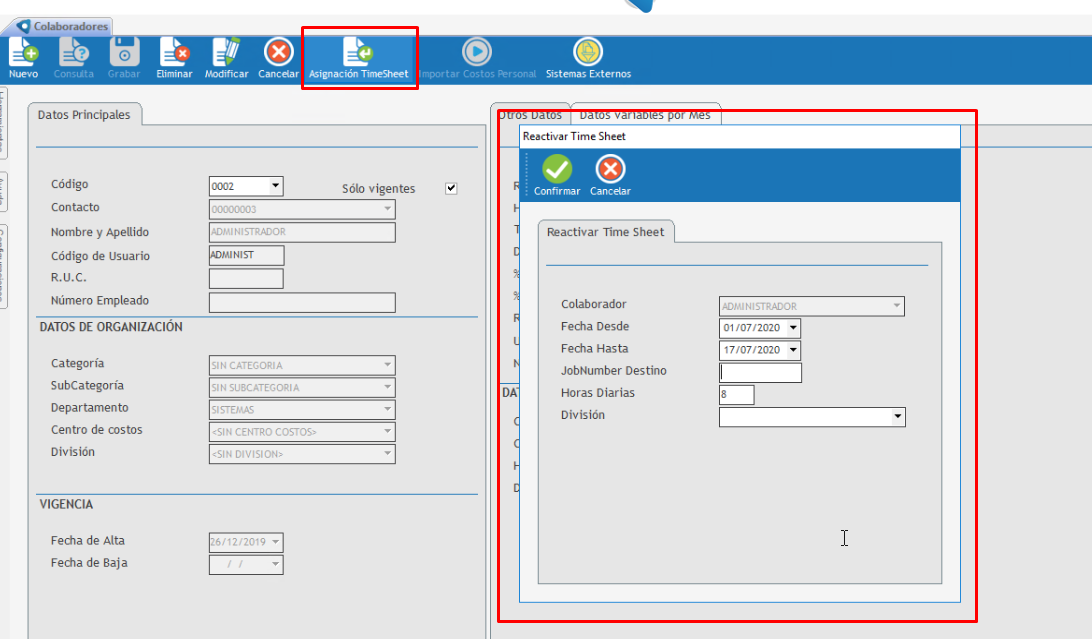Open the Colaborador dropdown in dialog
Image resolution: width=1092 pixels, height=639 pixels.
[897, 306]
